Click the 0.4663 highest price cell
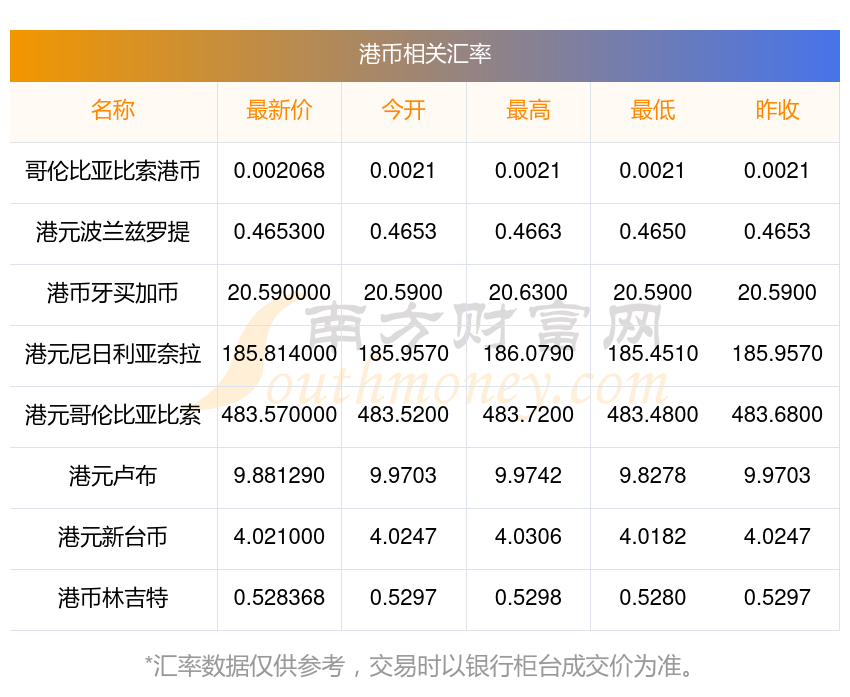The height and width of the screenshot is (697, 850). tap(528, 232)
